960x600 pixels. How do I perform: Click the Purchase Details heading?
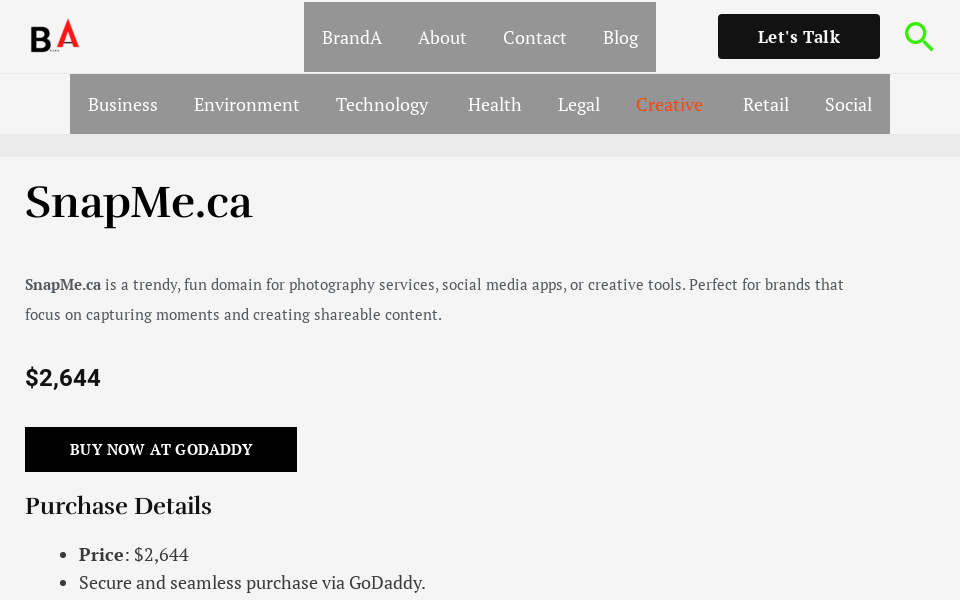pos(118,506)
